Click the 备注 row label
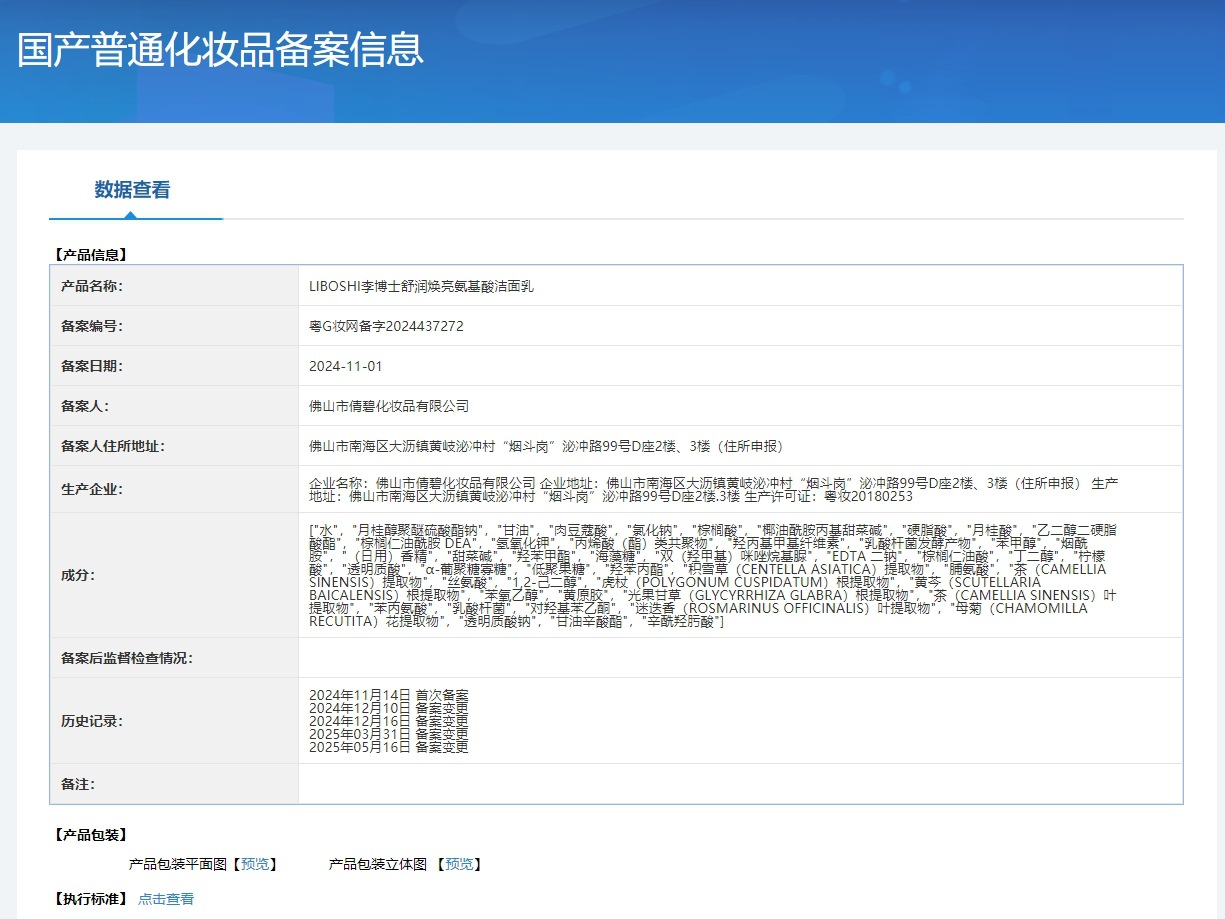This screenshot has height=919, width=1225. [x=77, y=784]
